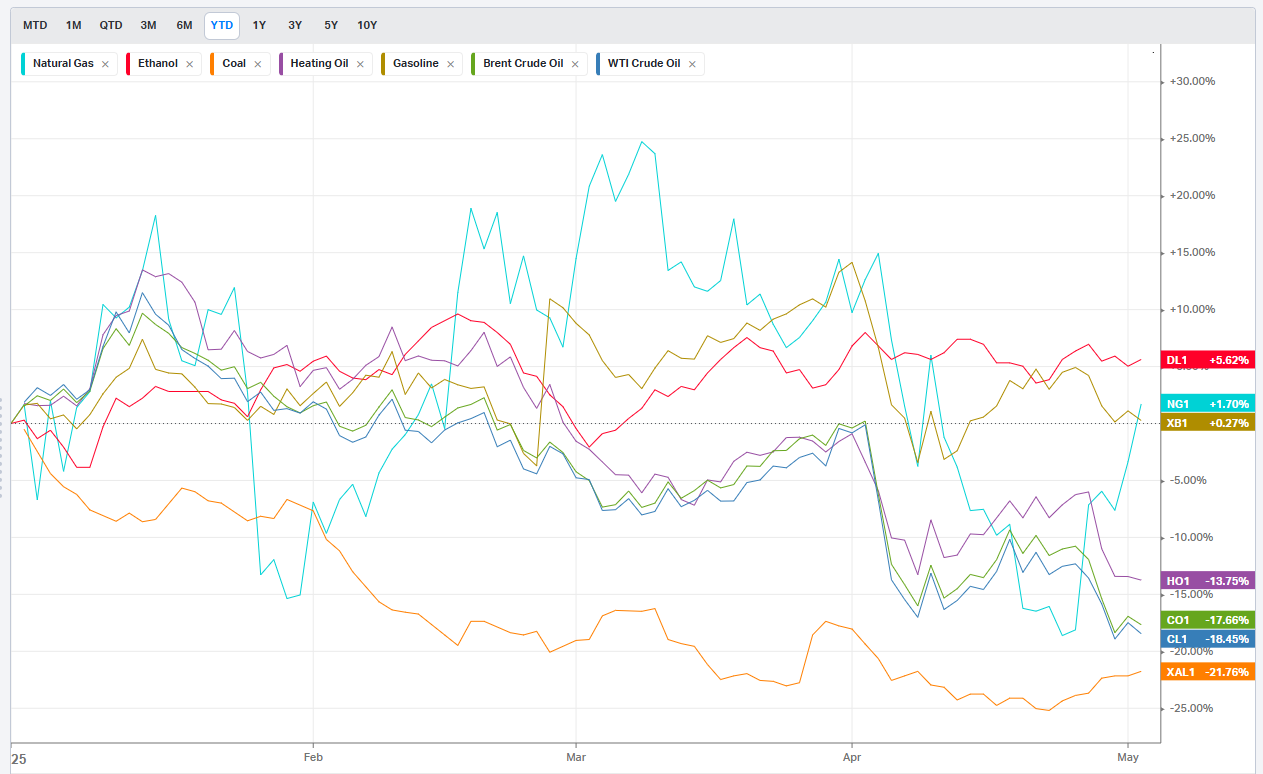Image resolution: width=1263 pixels, height=774 pixels.
Task: Click the Ethanol legend chip
Action: (164, 64)
